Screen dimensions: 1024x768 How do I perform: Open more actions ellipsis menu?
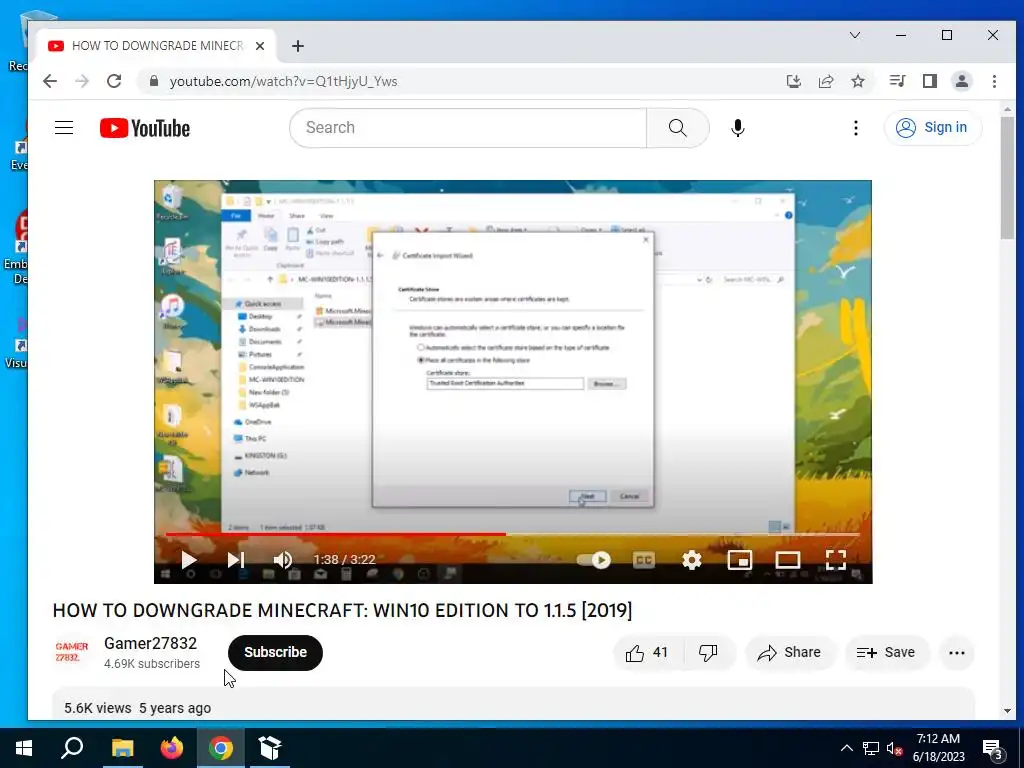(957, 652)
